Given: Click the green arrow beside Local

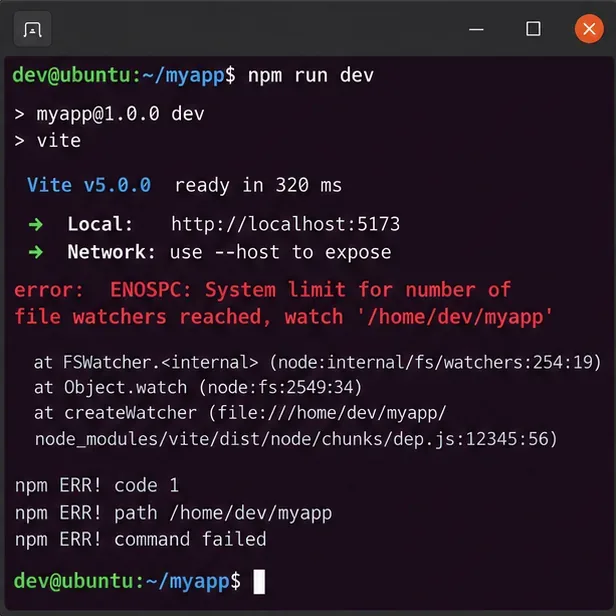Looking at the screenshot, I should (36, 225).
